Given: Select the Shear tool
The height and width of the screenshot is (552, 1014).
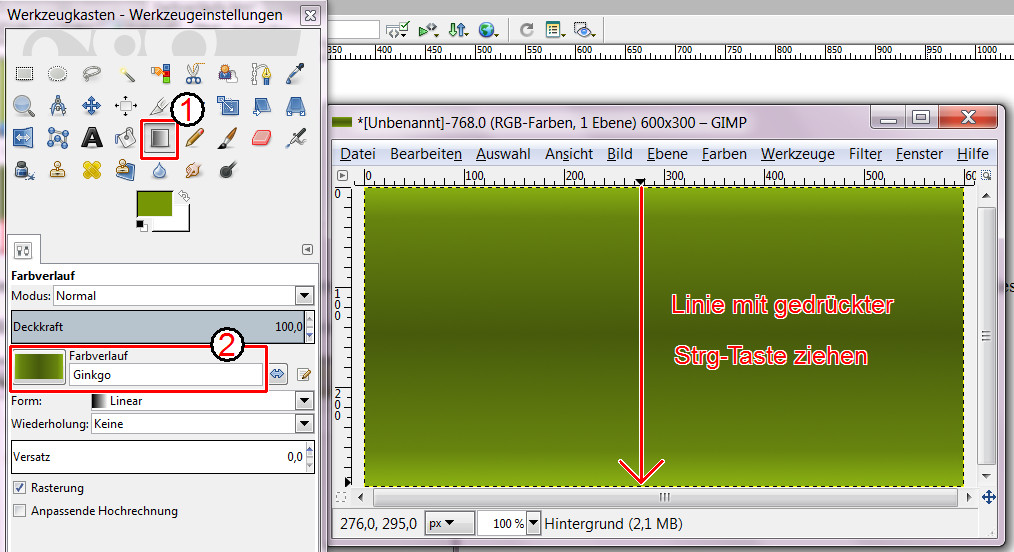Looking at the screenshot, I should 261,105.
